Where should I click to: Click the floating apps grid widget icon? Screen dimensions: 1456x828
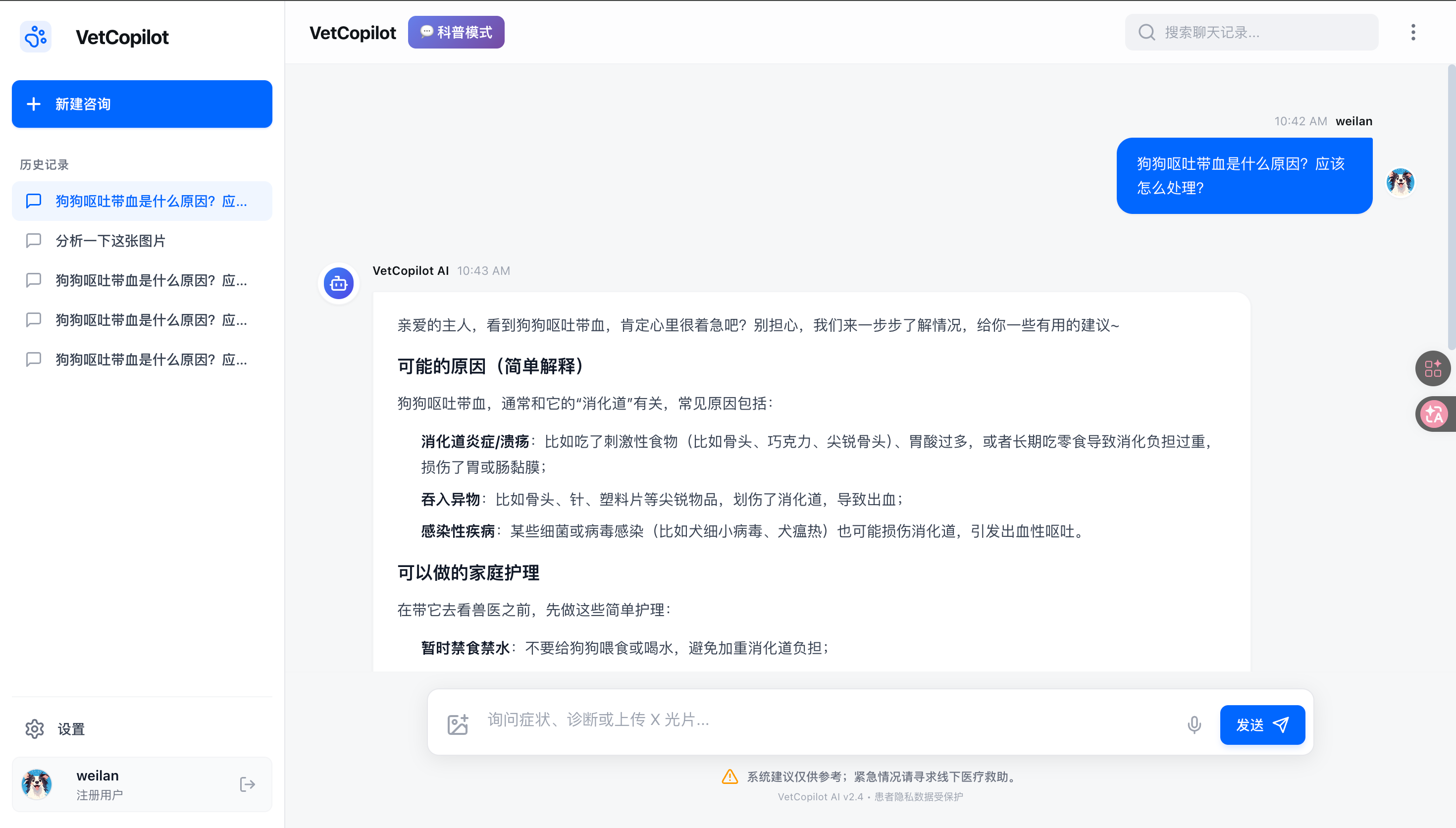click(x=1433, y=368)
